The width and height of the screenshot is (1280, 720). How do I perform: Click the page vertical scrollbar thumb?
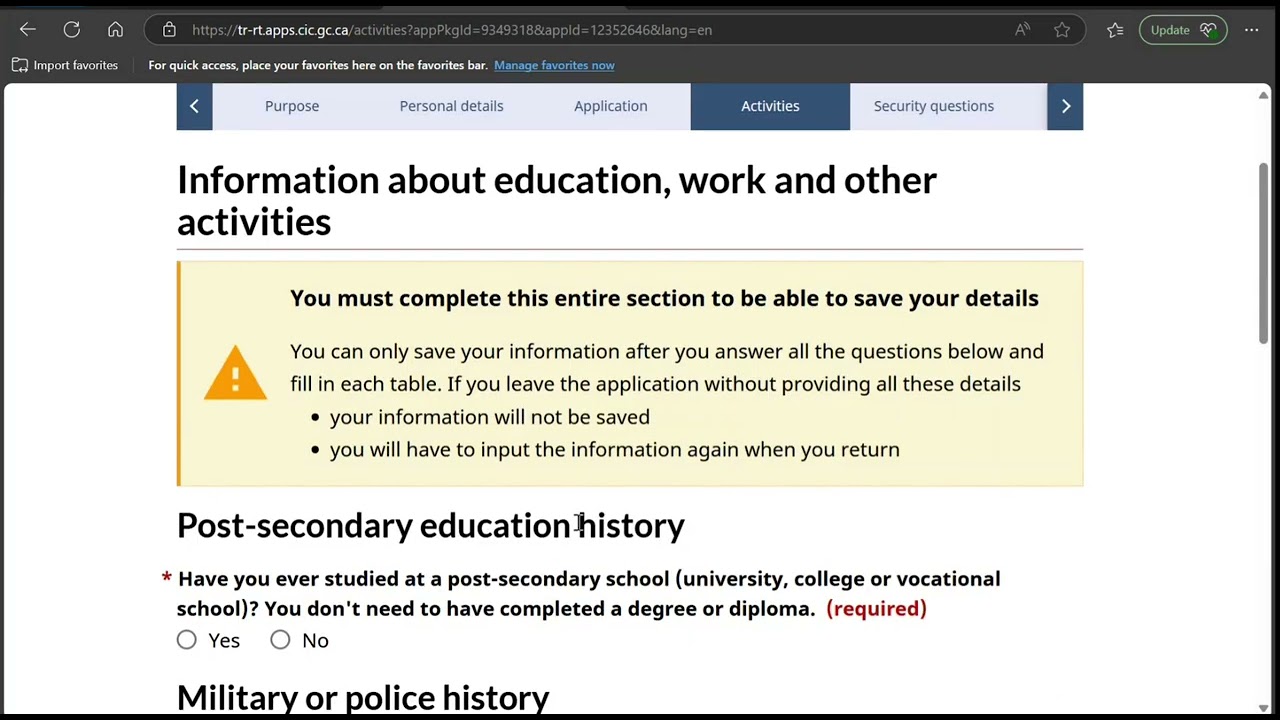point(1264,254)
